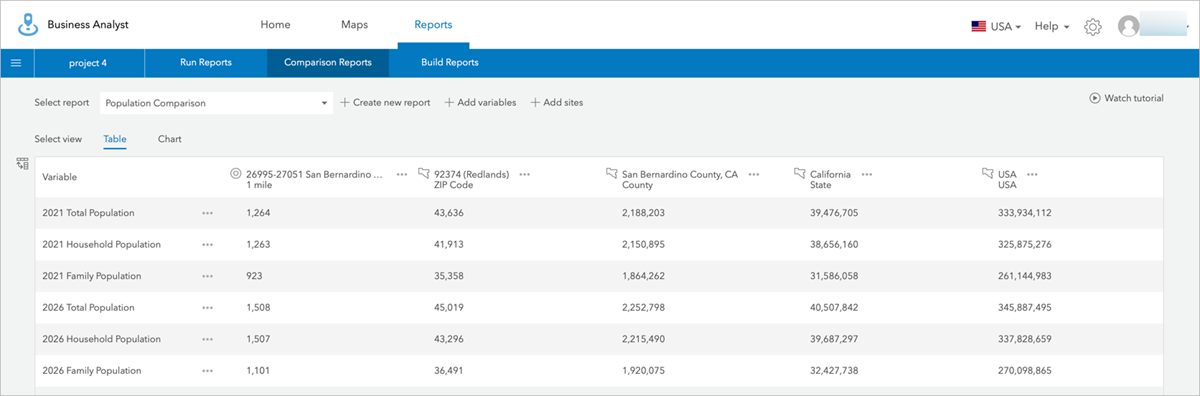Select the Reports tab
The width and height of the screenshot is (1200, 396).
[x=433, y=24]
